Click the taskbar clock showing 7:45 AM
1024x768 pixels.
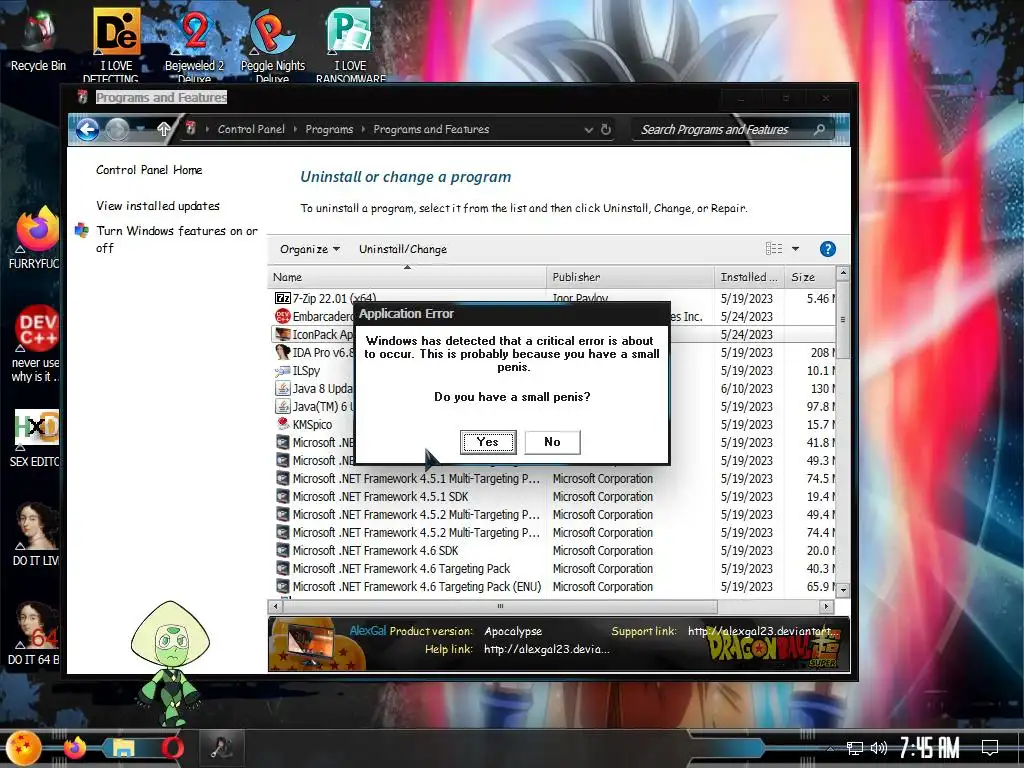pyautogui.click(x=929, y=747)
